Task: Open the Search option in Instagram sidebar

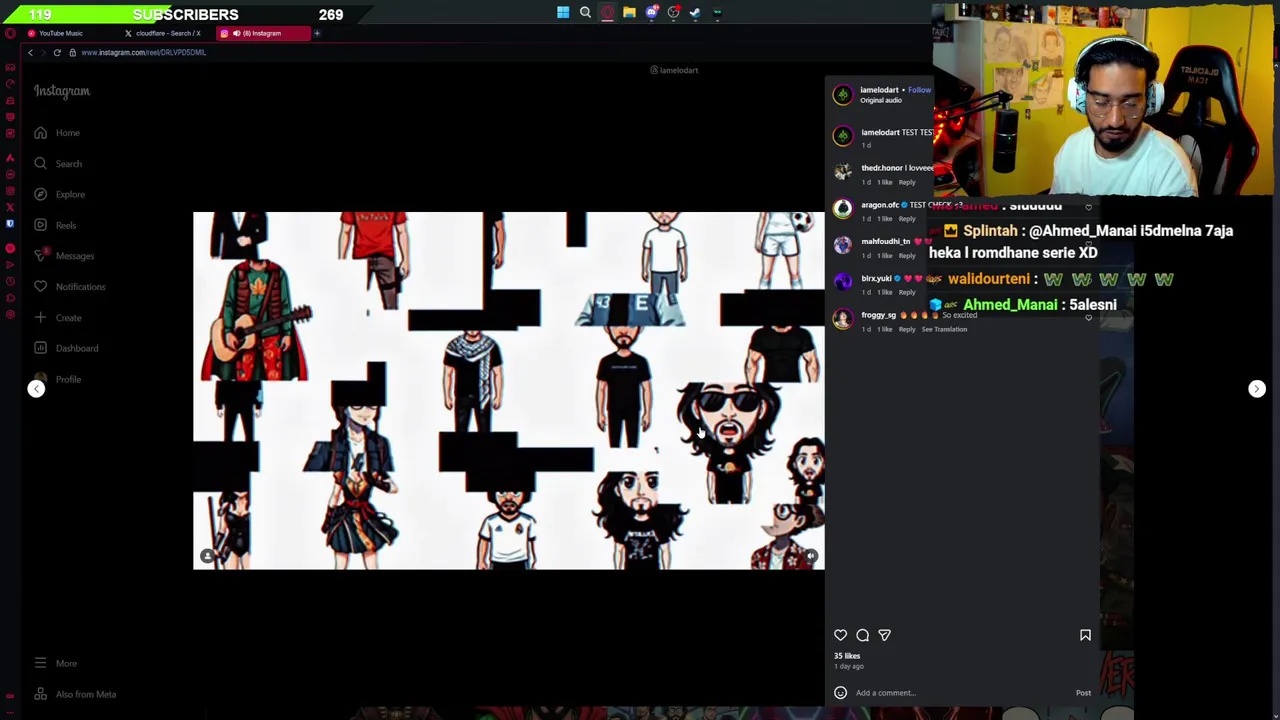Action: 57,164
